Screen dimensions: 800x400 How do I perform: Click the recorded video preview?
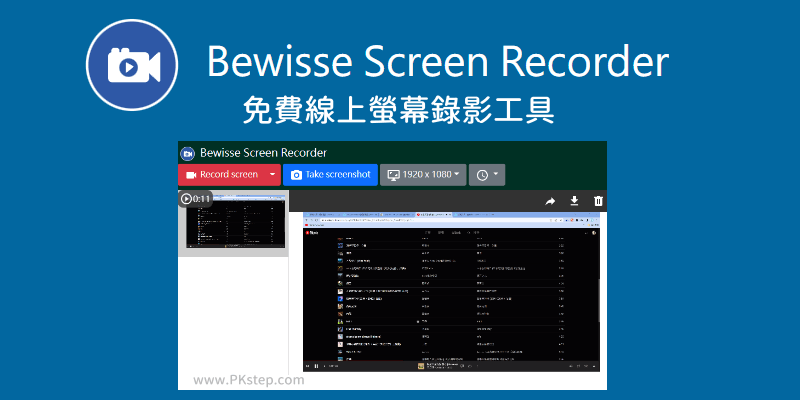click(x=452, y=292)
